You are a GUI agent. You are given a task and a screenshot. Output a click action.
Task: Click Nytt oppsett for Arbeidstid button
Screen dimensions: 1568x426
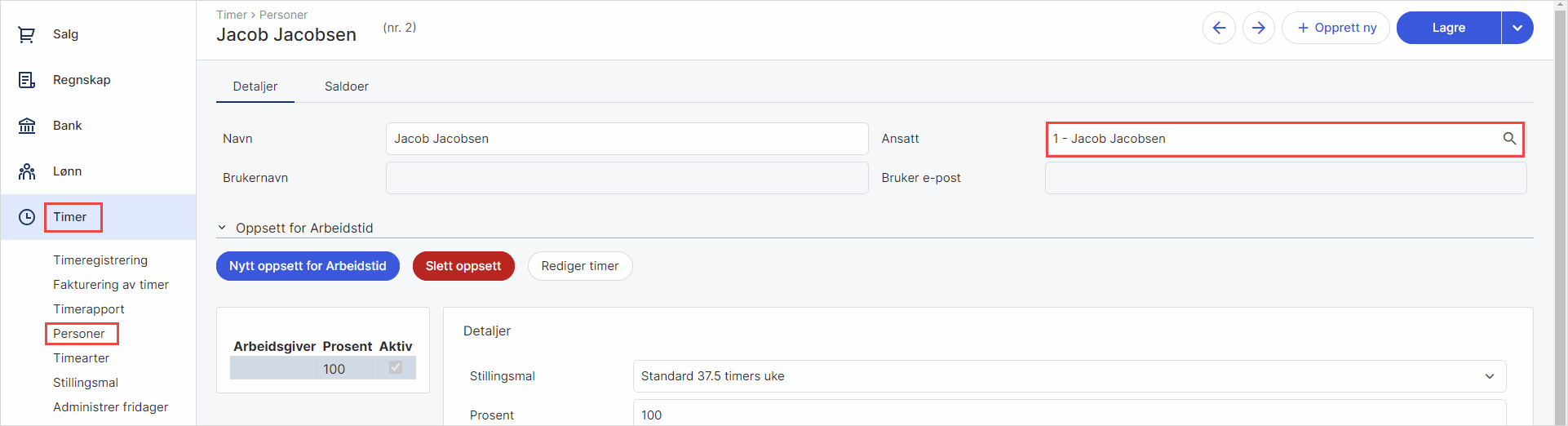click(308, 266)
